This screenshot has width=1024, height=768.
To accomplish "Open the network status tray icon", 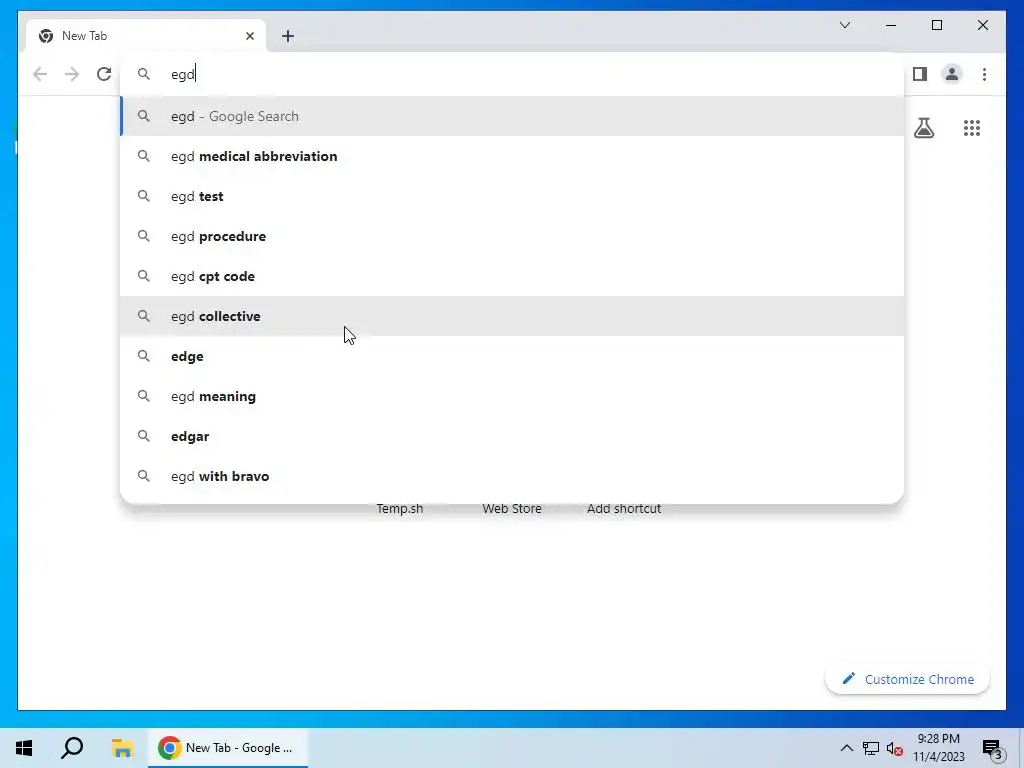I will (x=871, y=748).
